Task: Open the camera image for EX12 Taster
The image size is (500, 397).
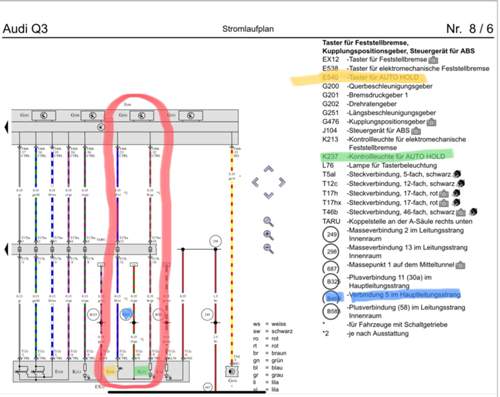Action: tap(433, 60)
